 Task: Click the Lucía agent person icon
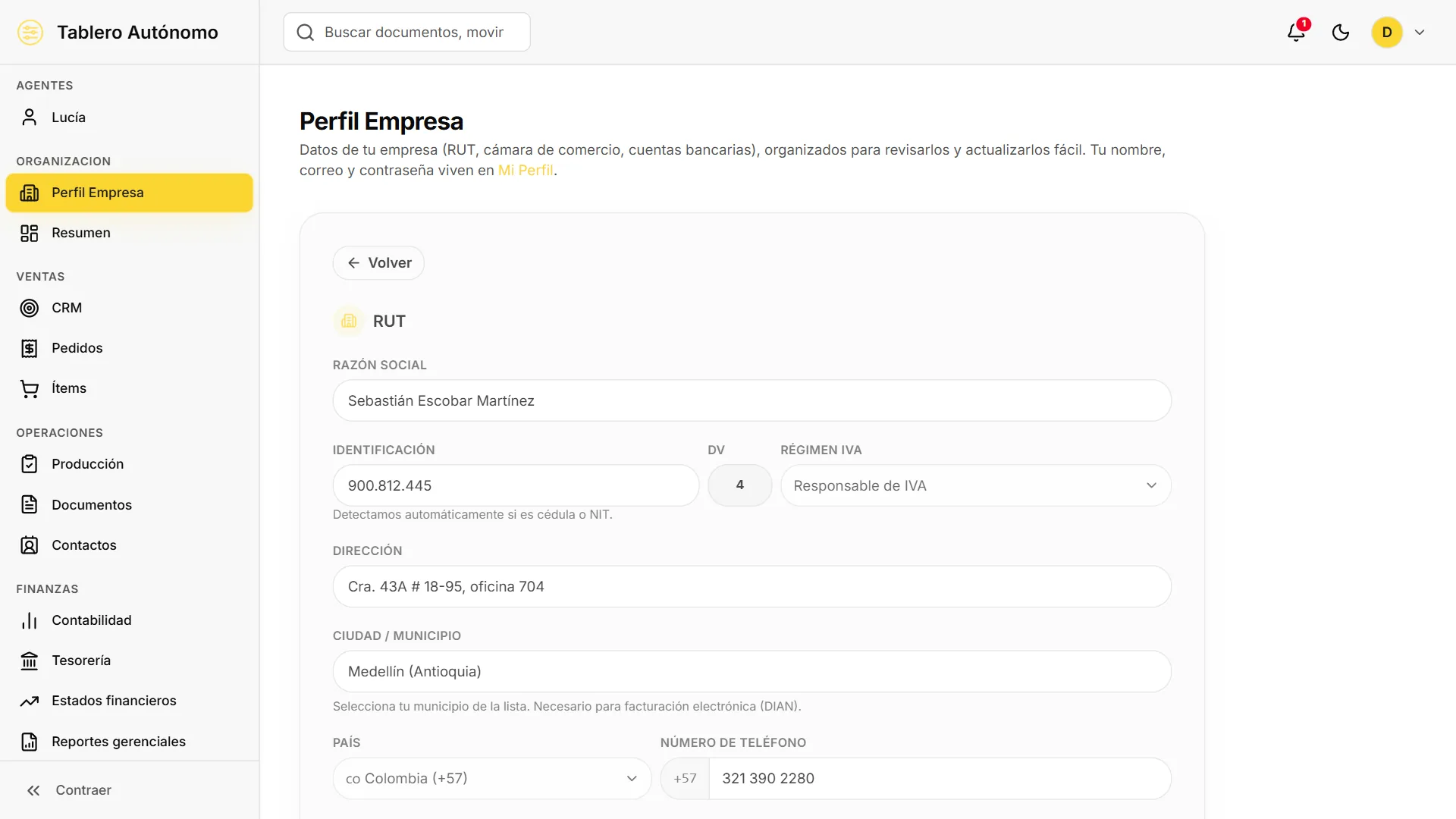click(x=30, y=118)
